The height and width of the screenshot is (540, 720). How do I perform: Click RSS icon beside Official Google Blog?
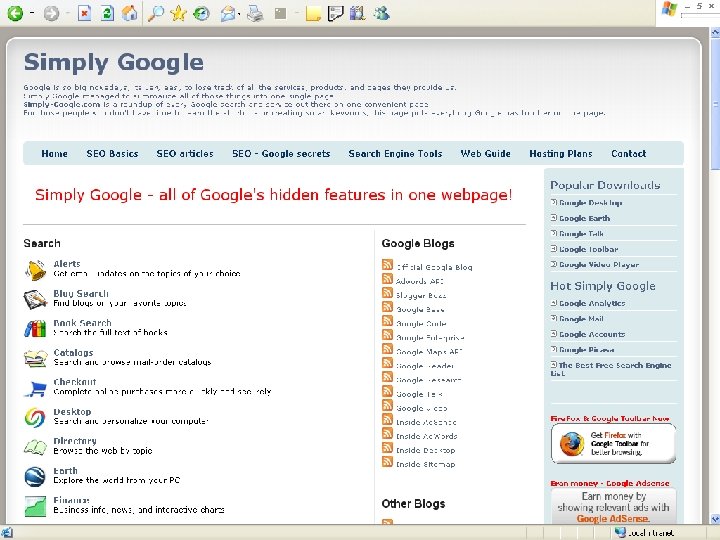(388, 265)
